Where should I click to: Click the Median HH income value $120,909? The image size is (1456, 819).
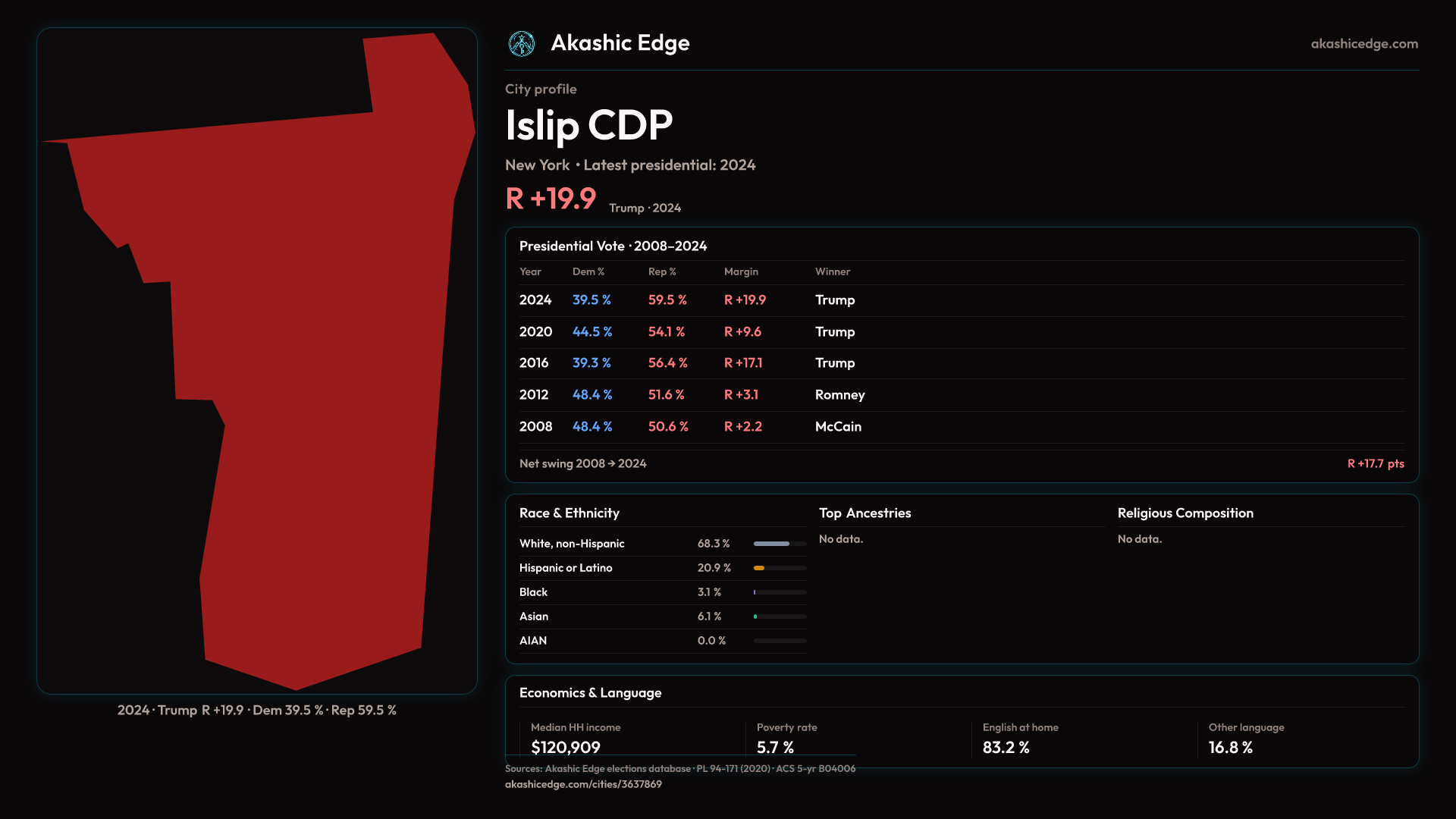pos(566,747)
